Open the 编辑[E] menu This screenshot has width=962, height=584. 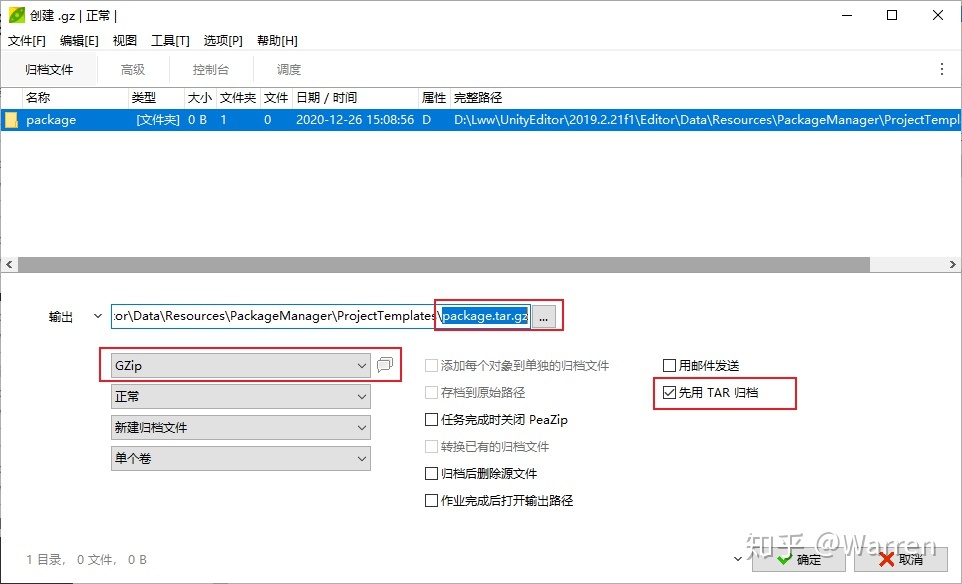click(x=79, y=40)
